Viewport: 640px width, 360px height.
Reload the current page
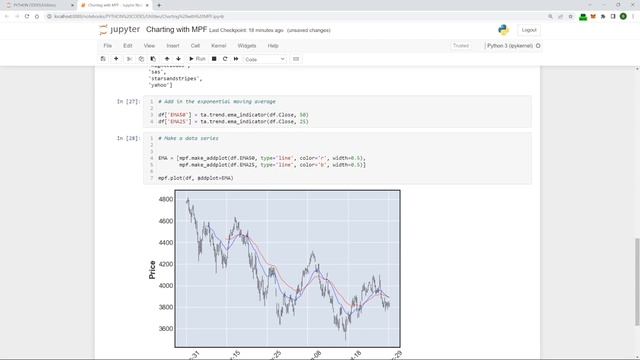[27, 16]
